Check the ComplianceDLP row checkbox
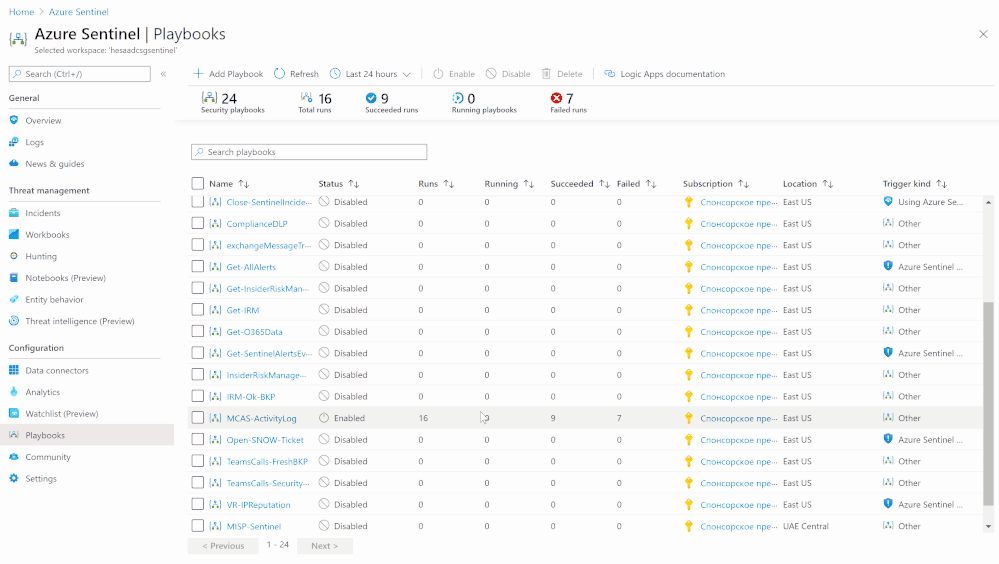The width and height of the screenshot is (999, 564). tap(198, 223)
